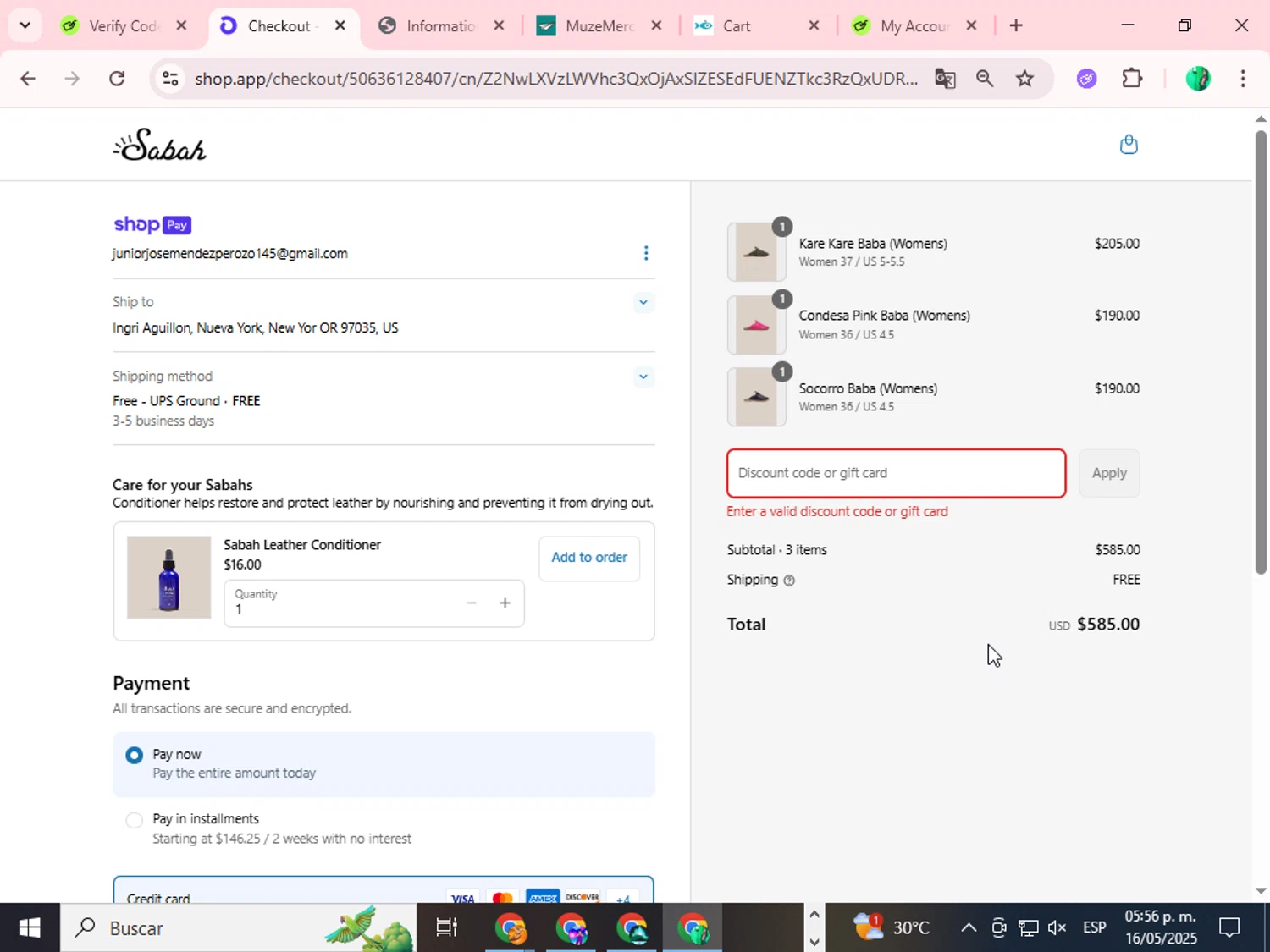
Task: Switch to the MuzeMerch tab
Action: tap(599, 25)
